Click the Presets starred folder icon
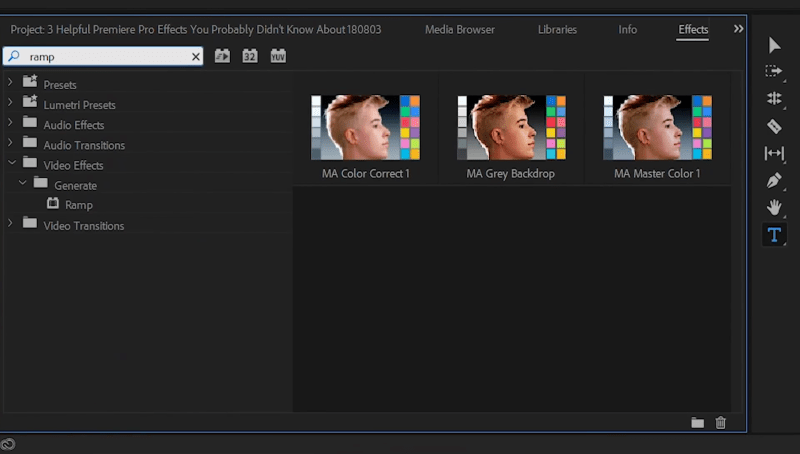Screen dimensions: 800x454 pos(30,81)
